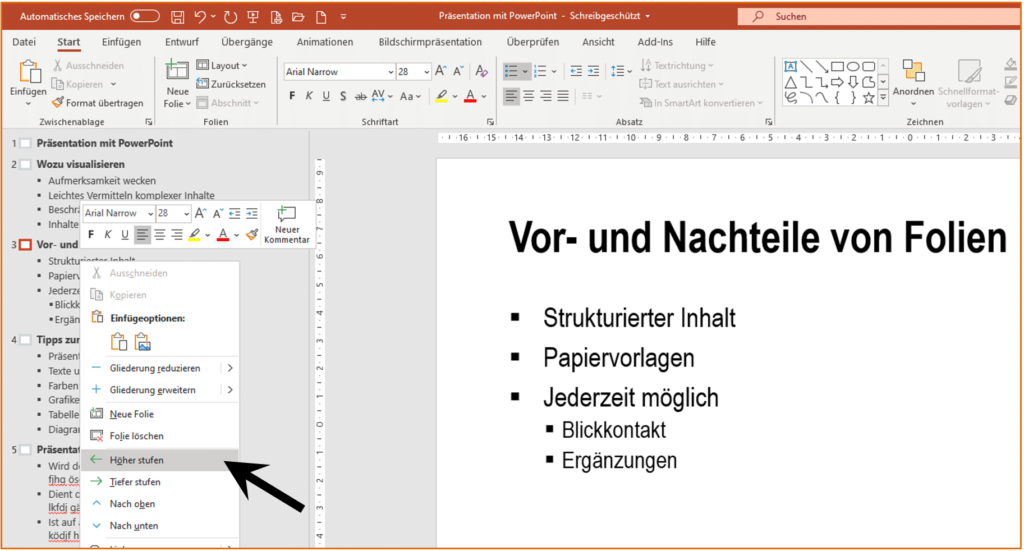Click Format übertragen in the ribbon
The image size is (1024, 551).
pyautogui.click(x=98, y=102)
